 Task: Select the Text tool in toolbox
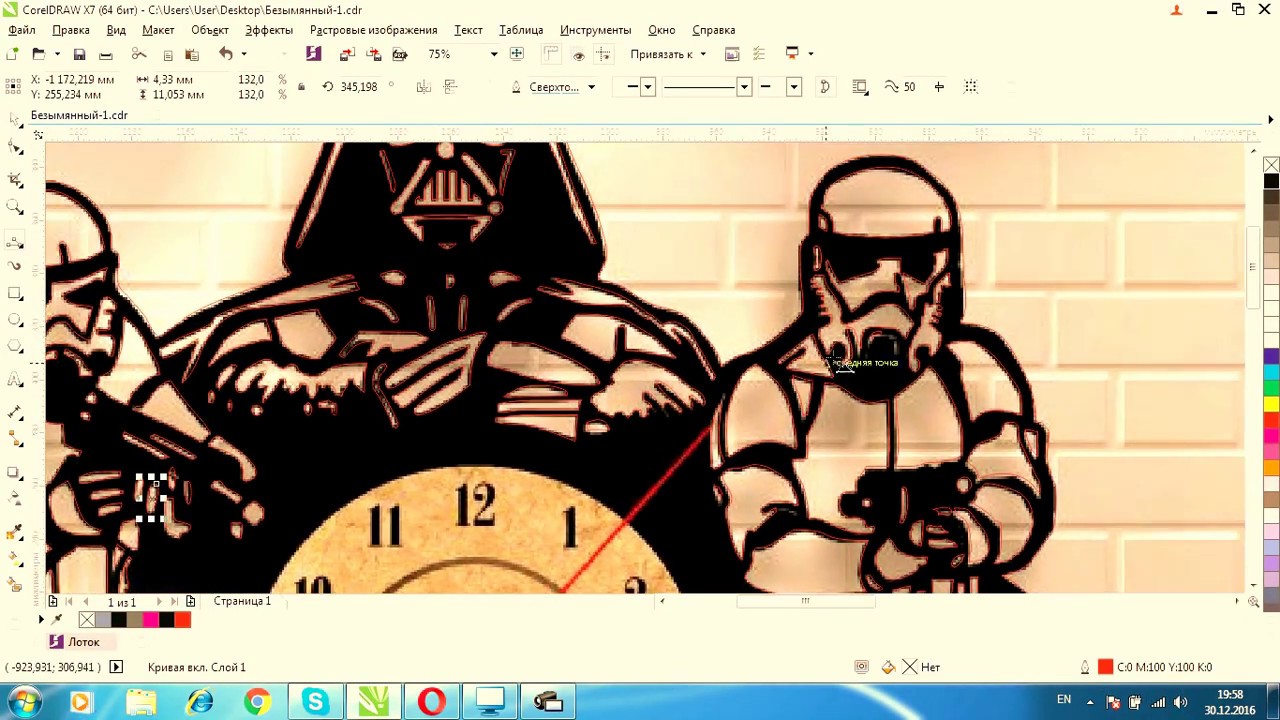(15, 380)
